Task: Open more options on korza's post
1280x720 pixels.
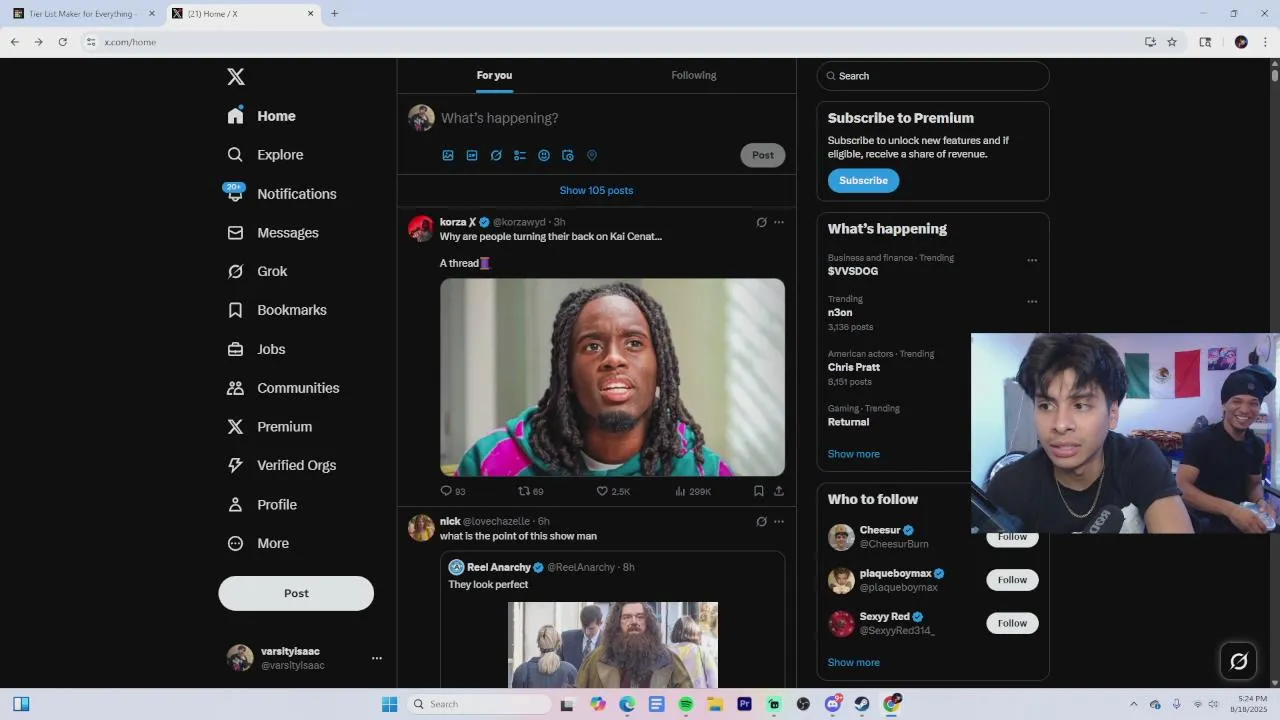Action: click(x=779, y=222)
